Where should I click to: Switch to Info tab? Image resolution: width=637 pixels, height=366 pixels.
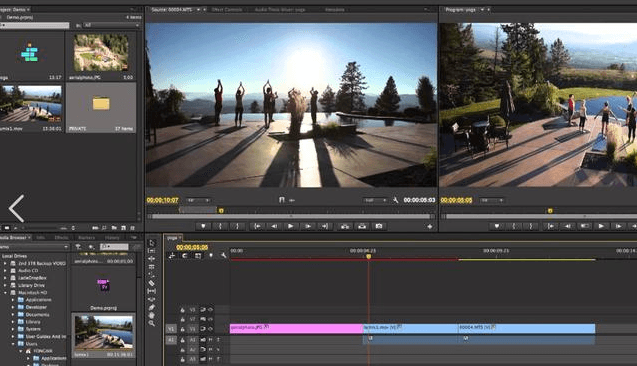(41, 238)
